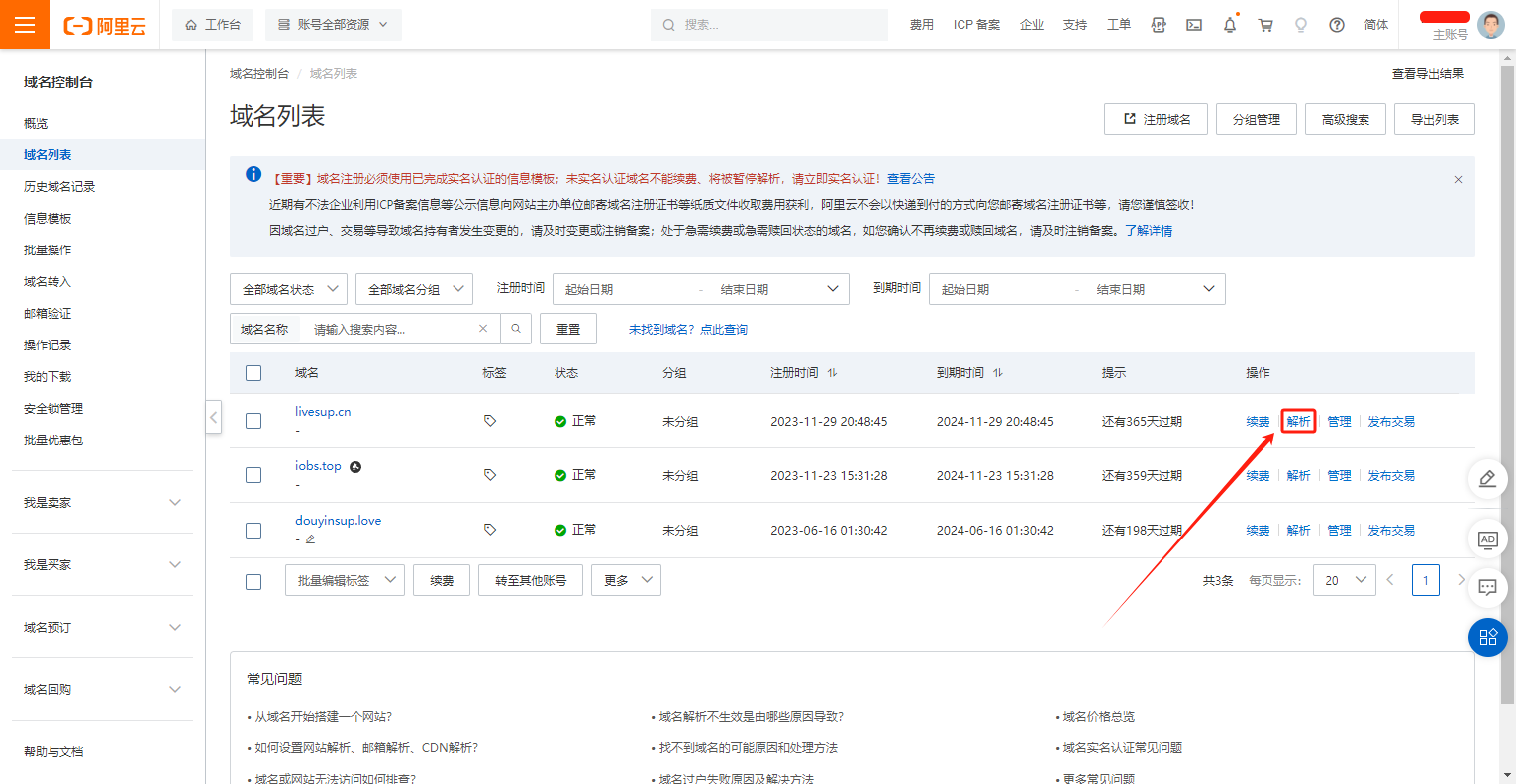Click search magnifier next to domain name field
The image size is (1516, 784).
click(516, 329)
